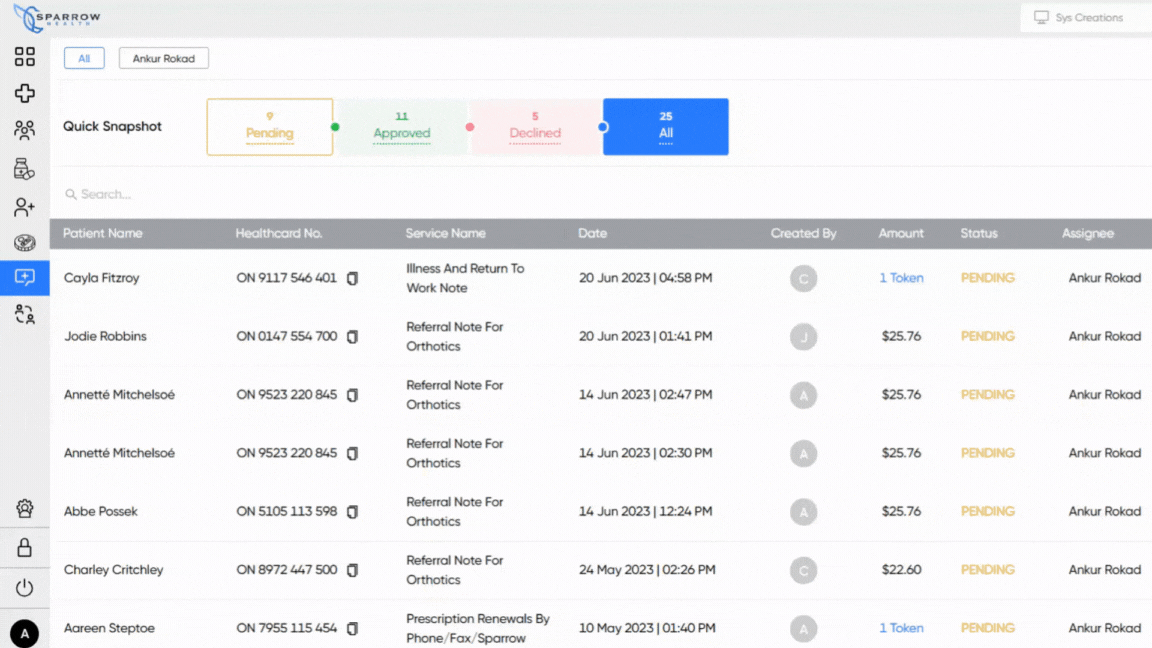Click the power-off icon in the sidebar
Viewport: 1152px width, 648px height.
pyautogui.click(x=24, y=588)
